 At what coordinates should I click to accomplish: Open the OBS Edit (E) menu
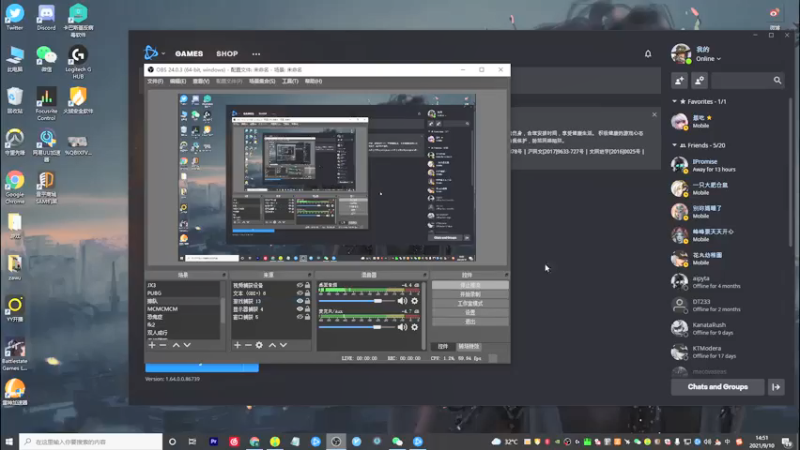[x=178, y=81]
